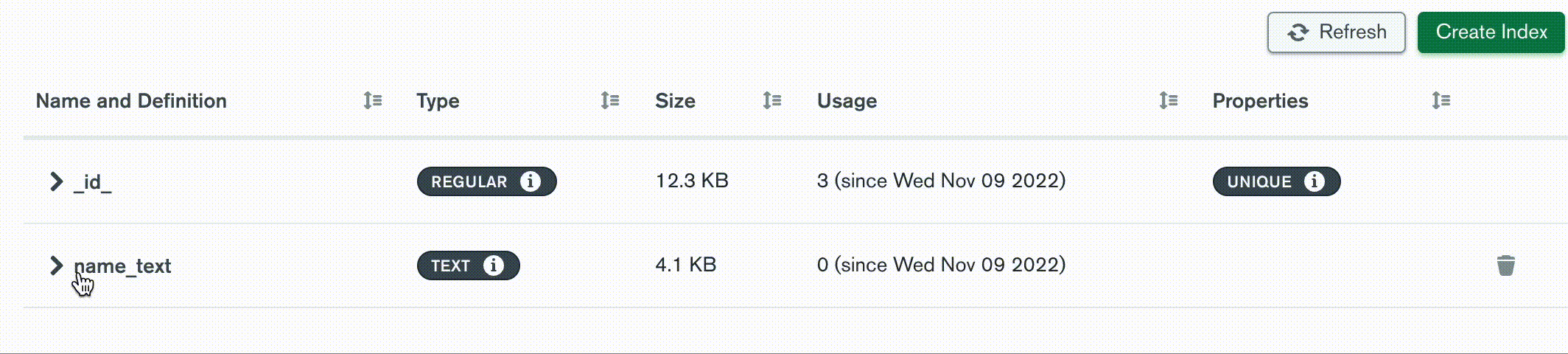Image resolution: width=1568 pixels, height=354 pixels.
Task: Click the TEXT type badge
Action: coord(449,266)
